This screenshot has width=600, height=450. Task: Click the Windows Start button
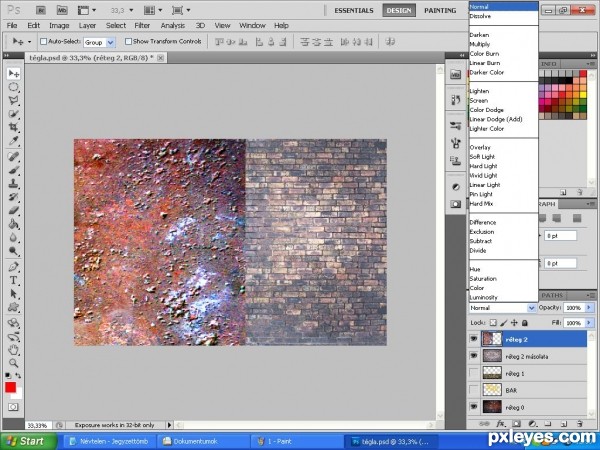coord(28,441)
